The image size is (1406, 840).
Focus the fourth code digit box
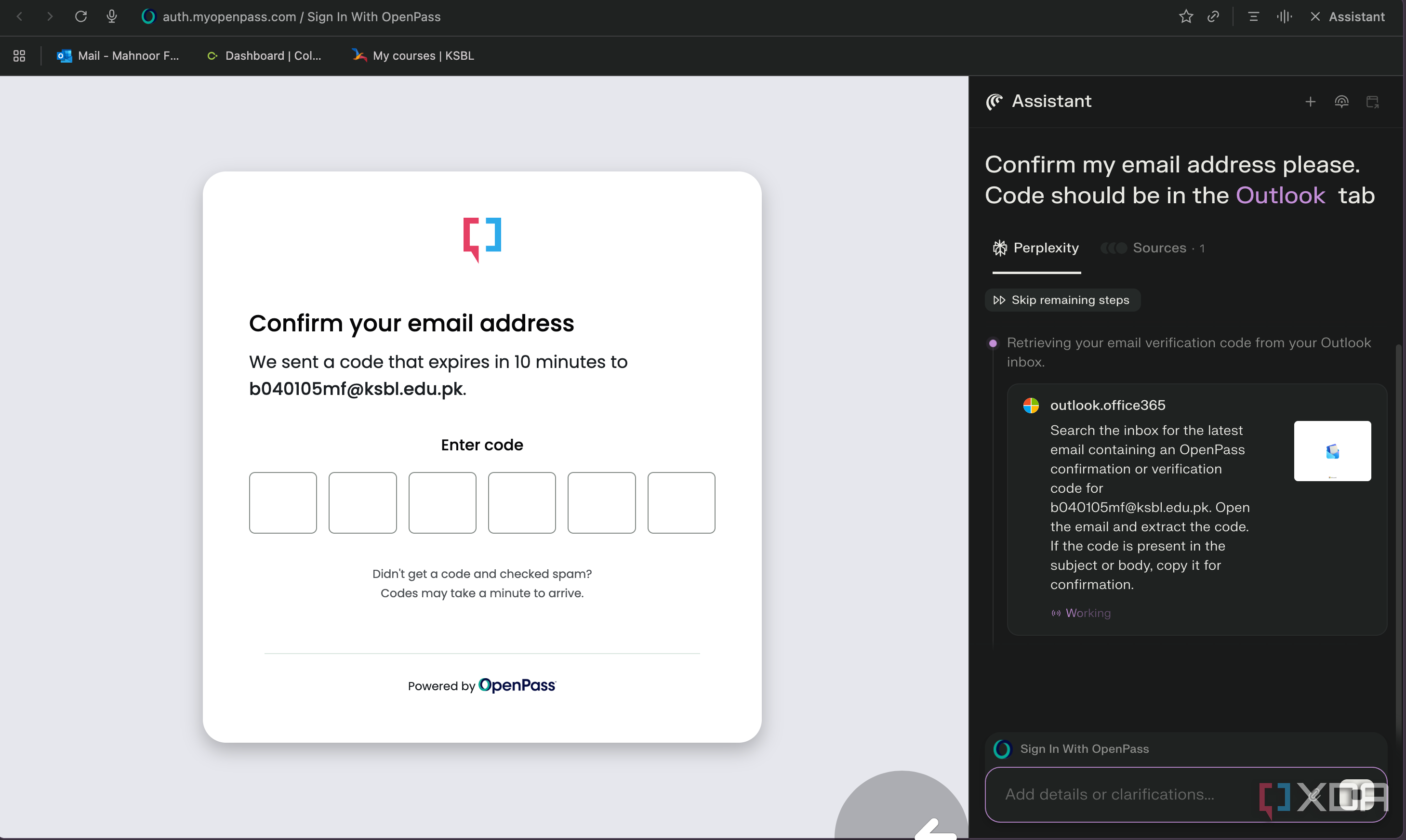tap(521, 503)
